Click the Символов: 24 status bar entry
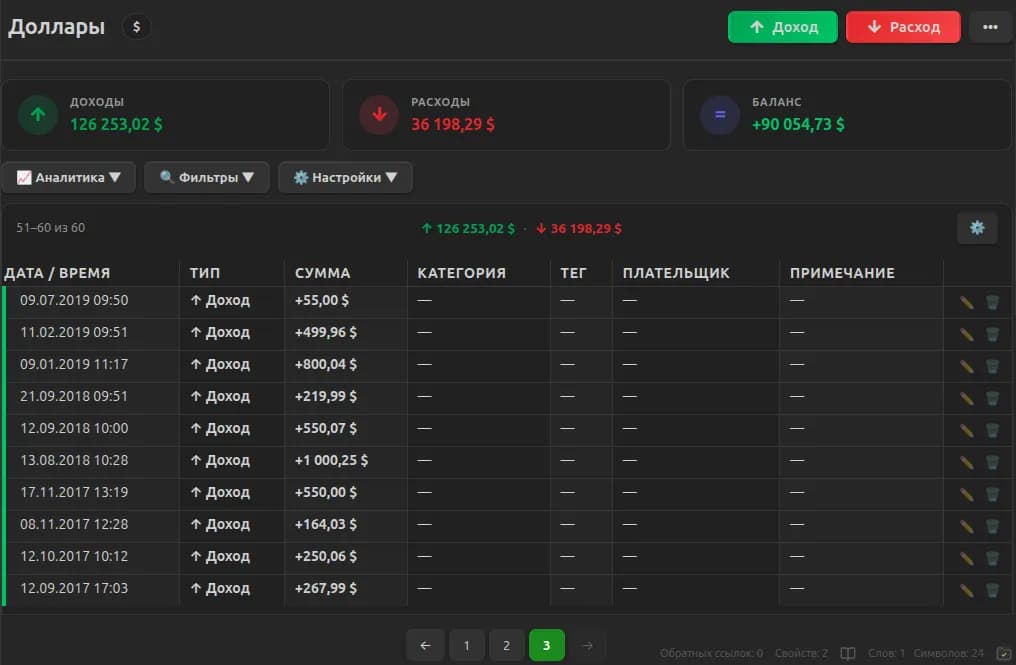This screenshot has height=665, width=1016. (x=948, y=653)
